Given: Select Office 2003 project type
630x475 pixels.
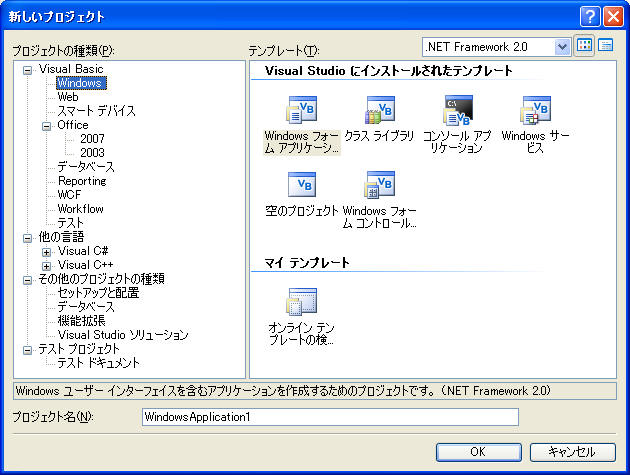Looking at the screenshot, I should (x=92, y=153).
